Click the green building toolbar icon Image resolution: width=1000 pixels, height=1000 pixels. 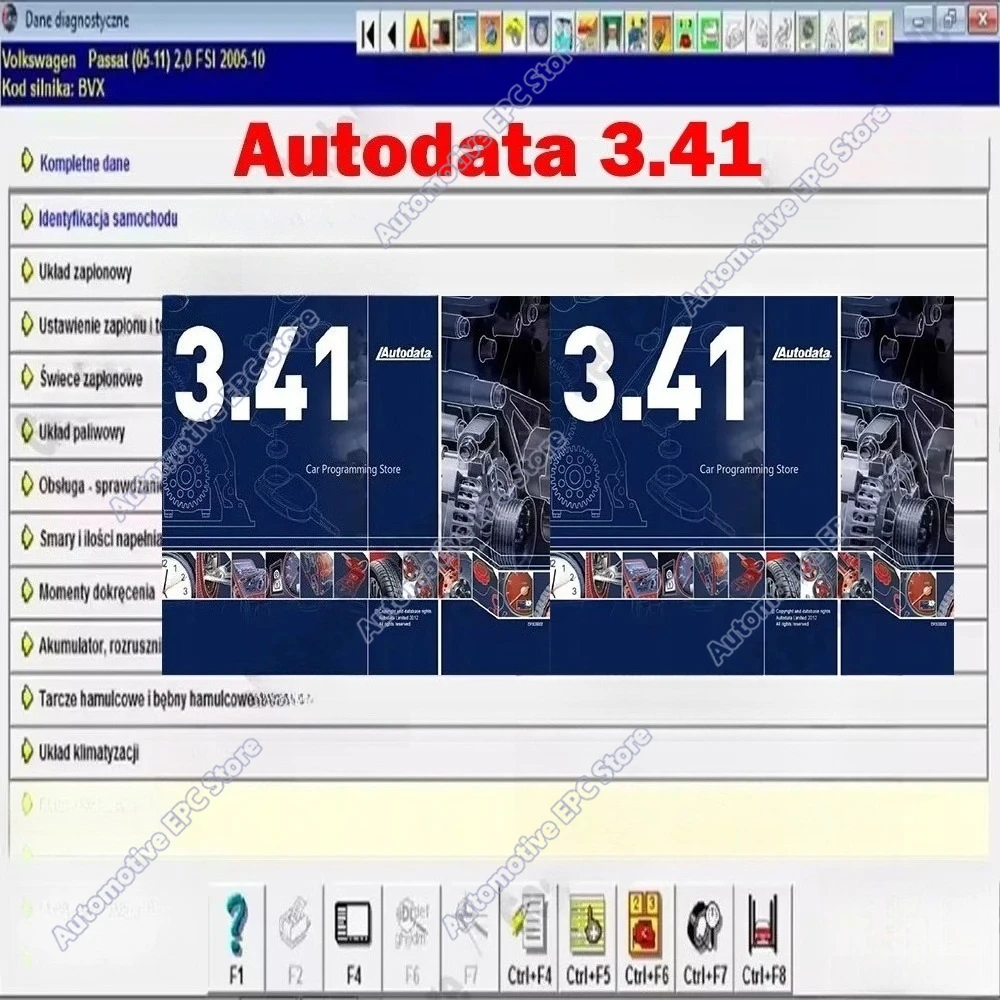612,34
